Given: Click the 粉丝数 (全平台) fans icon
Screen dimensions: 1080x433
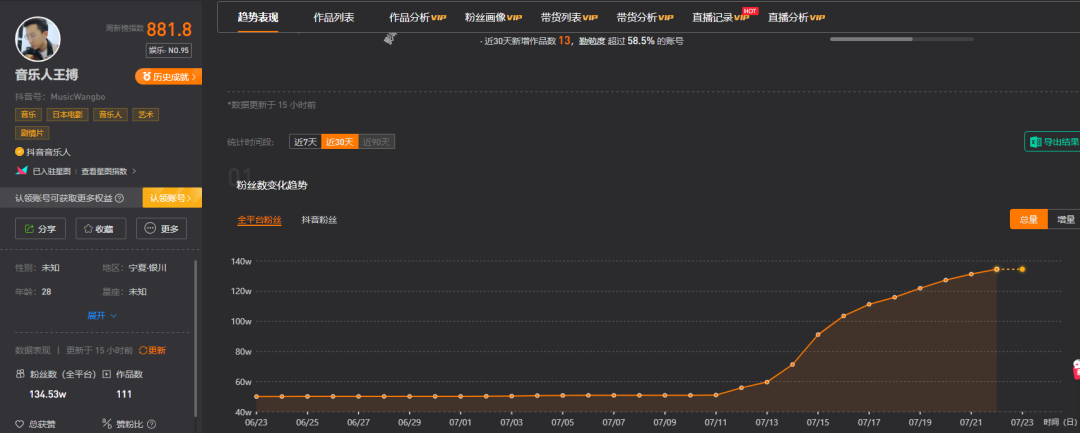Looking at the screenshot, I should pos(19,374).
